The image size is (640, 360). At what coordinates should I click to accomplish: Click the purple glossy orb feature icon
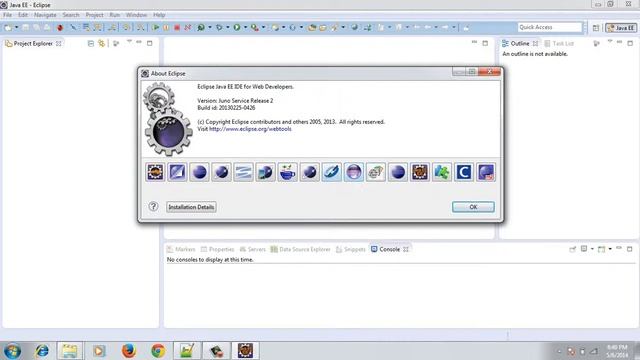coord(354,172)
